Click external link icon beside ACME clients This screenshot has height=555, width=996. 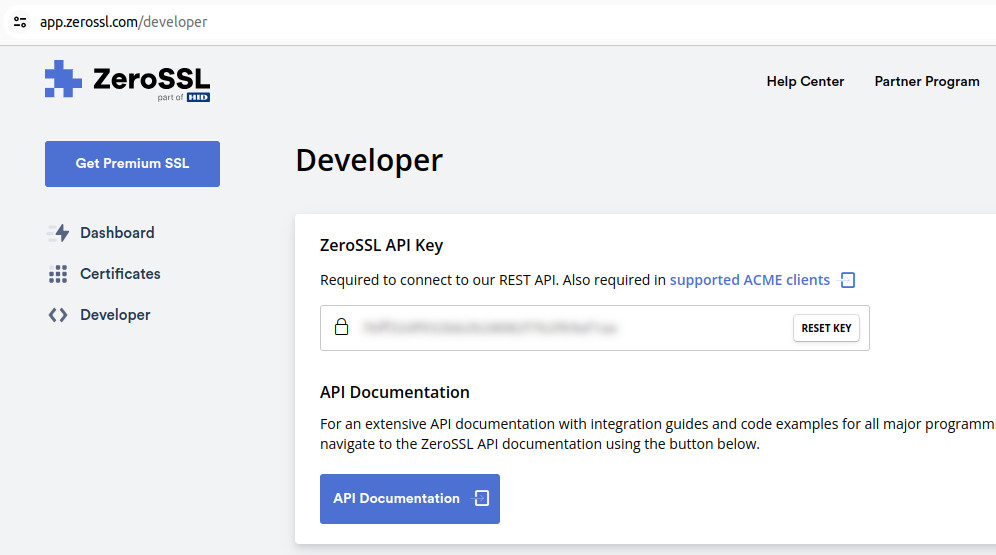(x=847, y=281)
